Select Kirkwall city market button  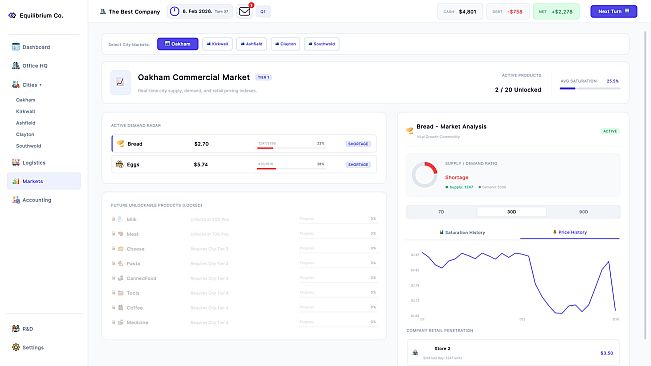pyautogui.click(x=218, y=44)
